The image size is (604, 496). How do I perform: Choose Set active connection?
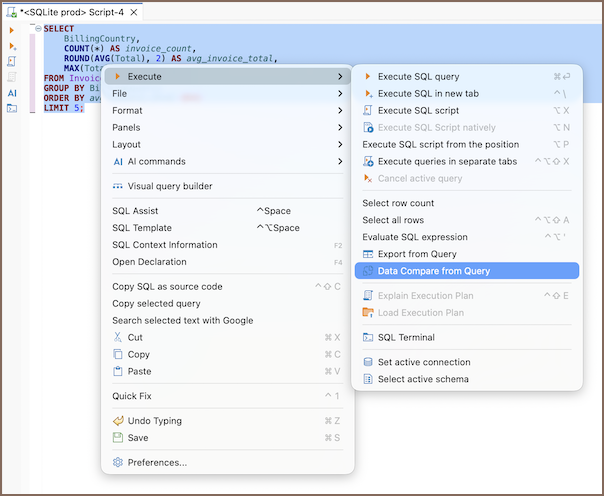tap(423, 362)
